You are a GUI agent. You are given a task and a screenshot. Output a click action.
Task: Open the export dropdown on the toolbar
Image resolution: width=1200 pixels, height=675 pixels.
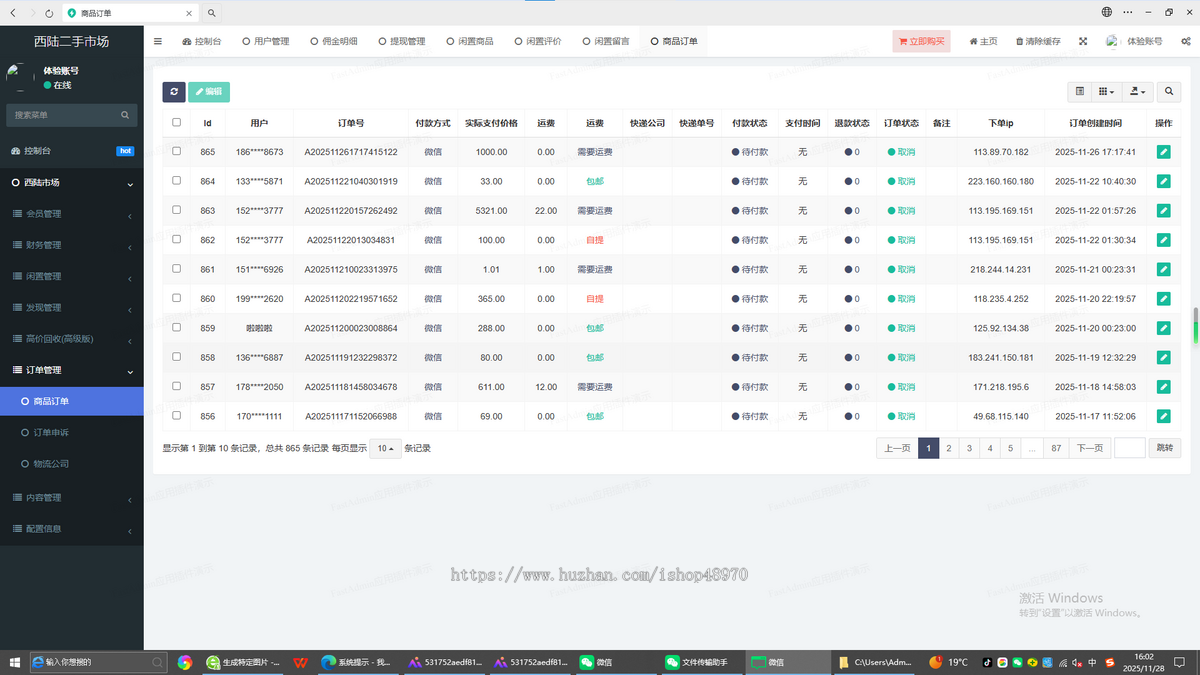pyautogui.click(x=1137, y=91)
